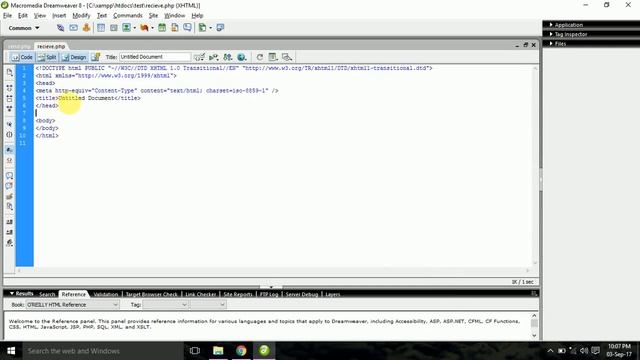
Task: Open the dropdown next to the Tag dropdown
Action: 208,304
